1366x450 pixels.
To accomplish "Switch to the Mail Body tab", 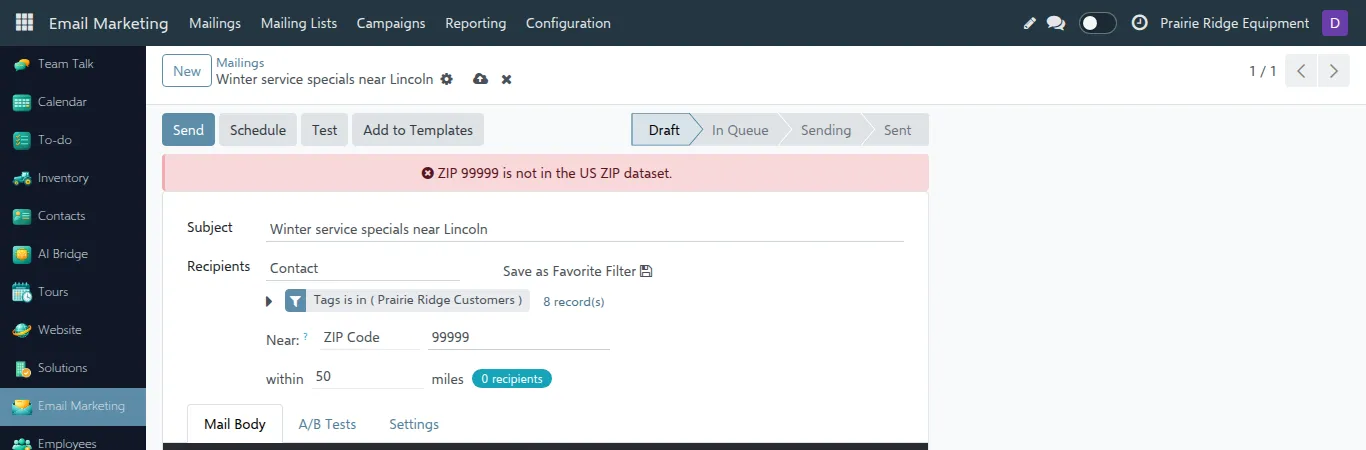I will (235, 424).
